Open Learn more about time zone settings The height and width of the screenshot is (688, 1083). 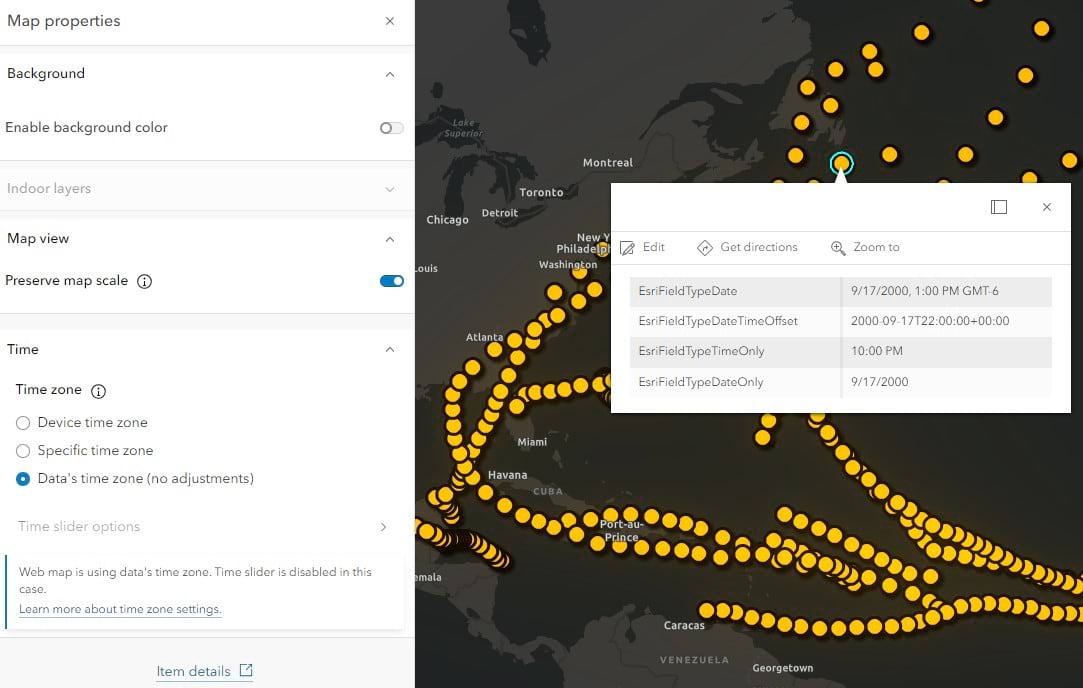tap(120, 609)
